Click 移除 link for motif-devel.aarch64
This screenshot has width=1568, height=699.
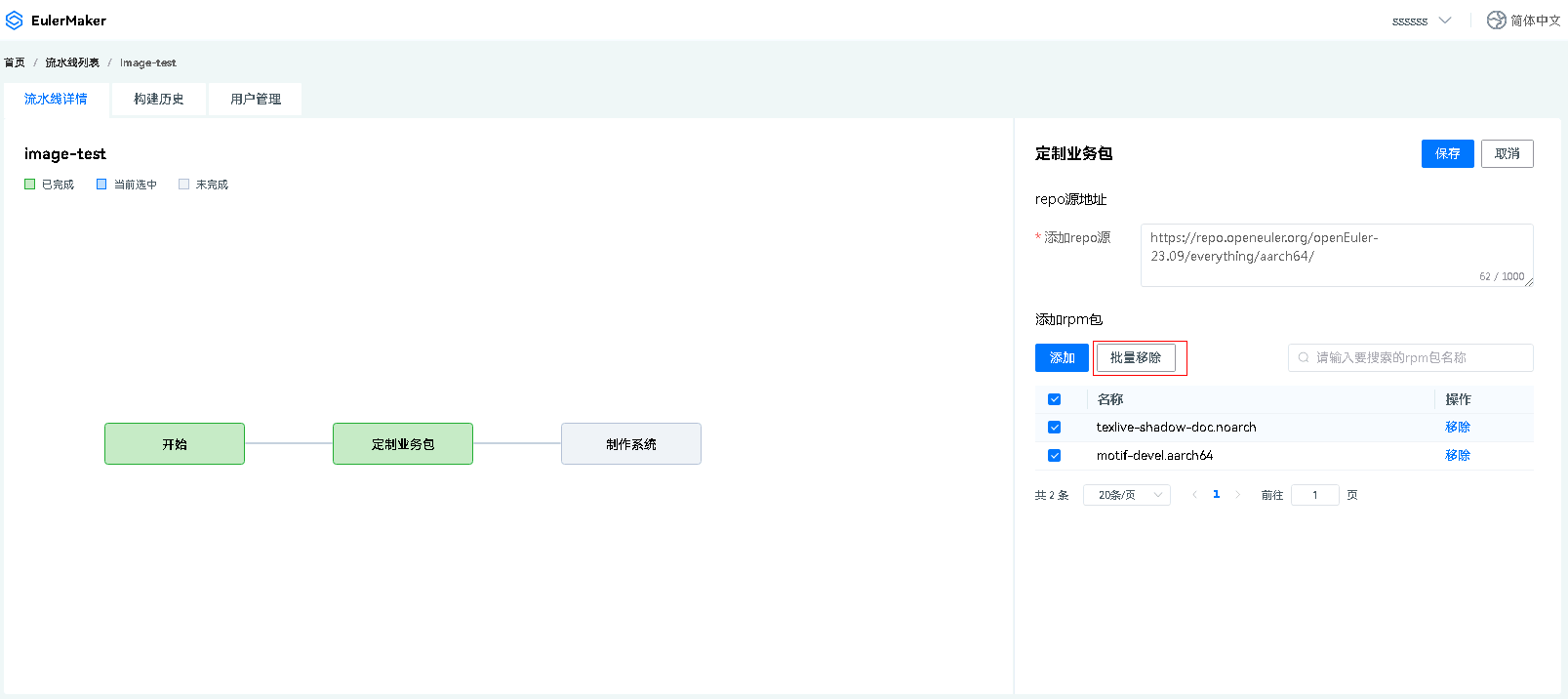[1457, 456]
